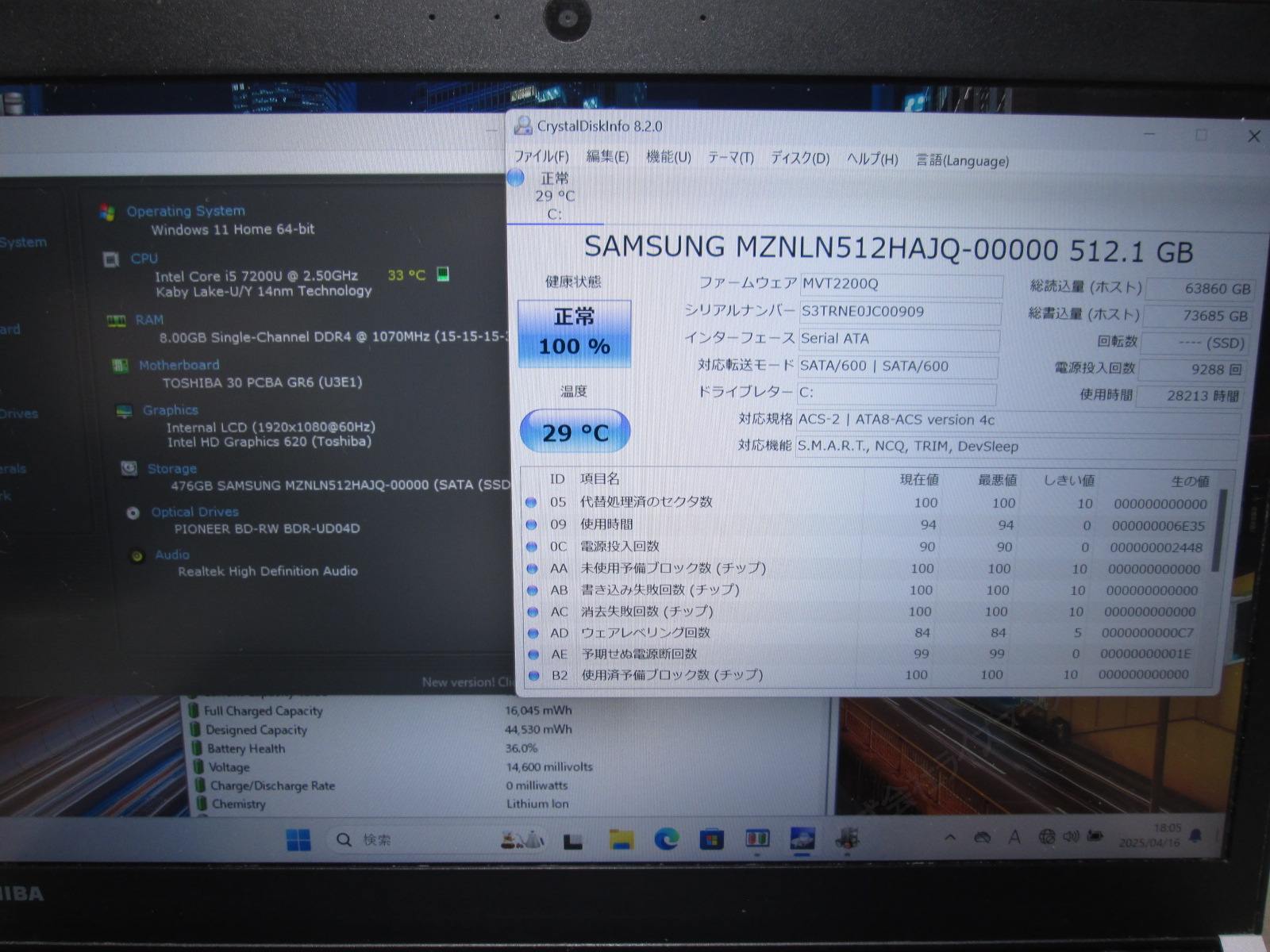
Task: Expand the system tray hidden icons chevron
Action: pyautogui.click(x=949, y=837)
